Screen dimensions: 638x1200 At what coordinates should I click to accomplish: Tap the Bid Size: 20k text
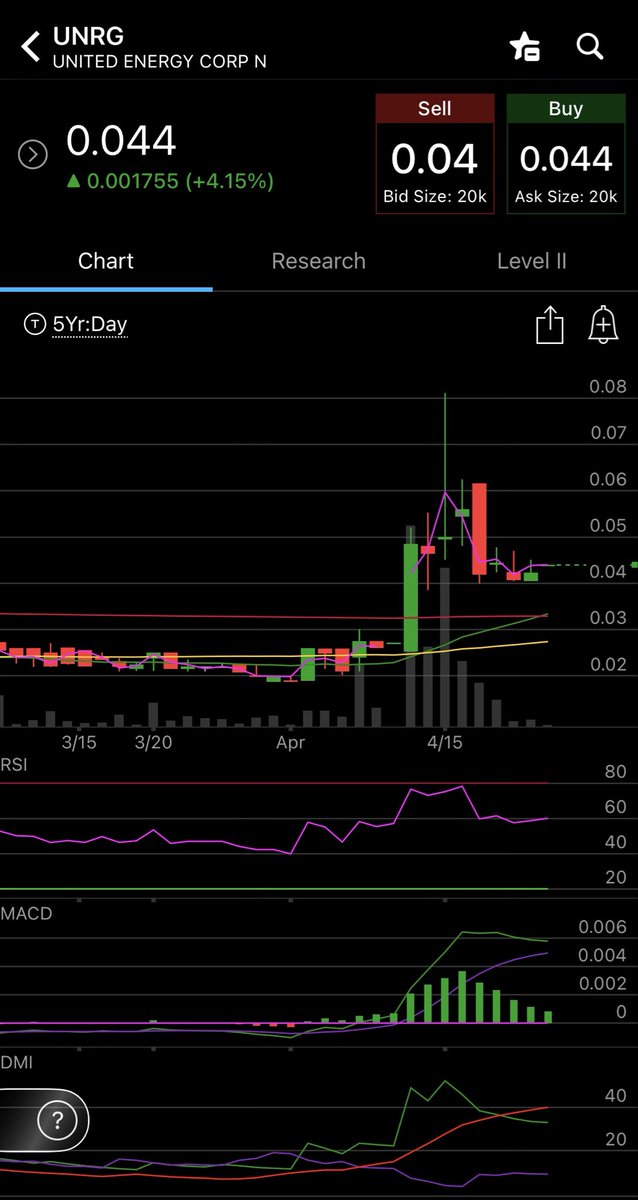click(435, 197)
